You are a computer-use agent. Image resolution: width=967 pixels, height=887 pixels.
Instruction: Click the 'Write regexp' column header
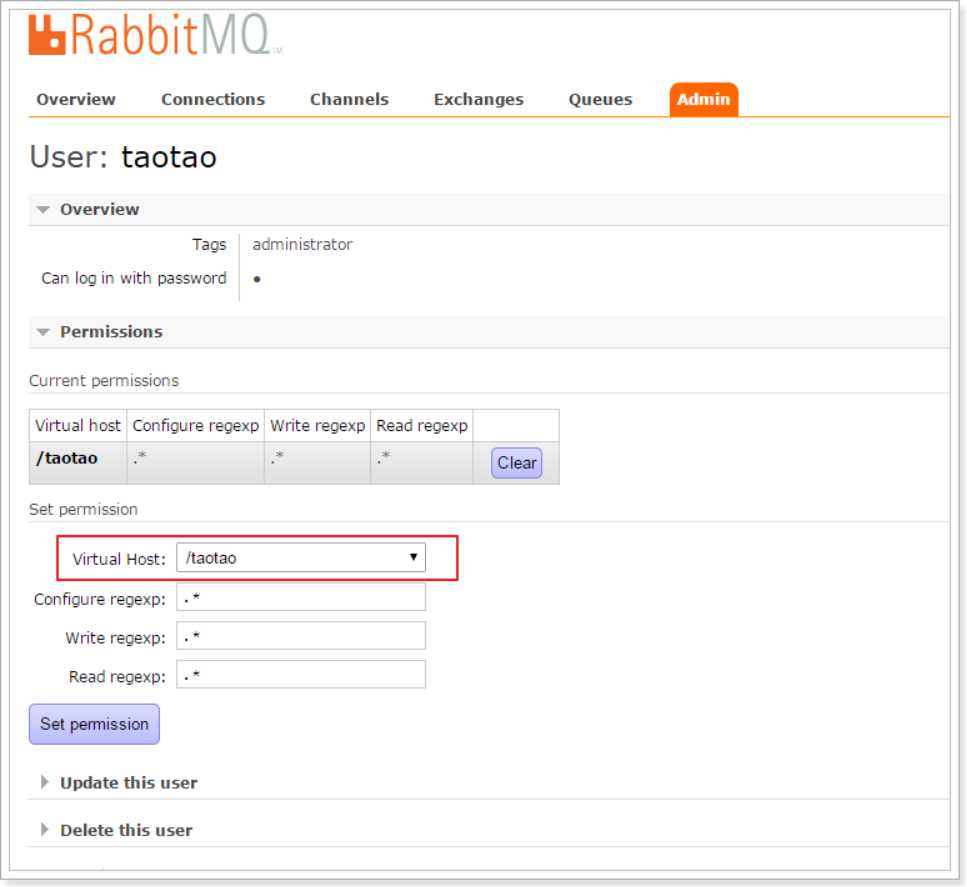318,426
